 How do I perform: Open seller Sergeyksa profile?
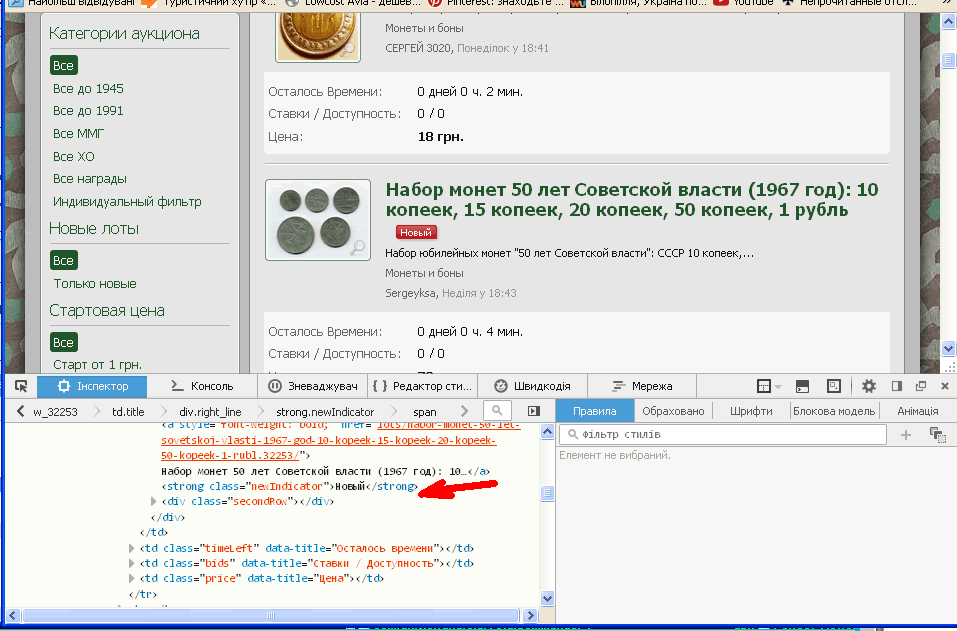(410, 293)
